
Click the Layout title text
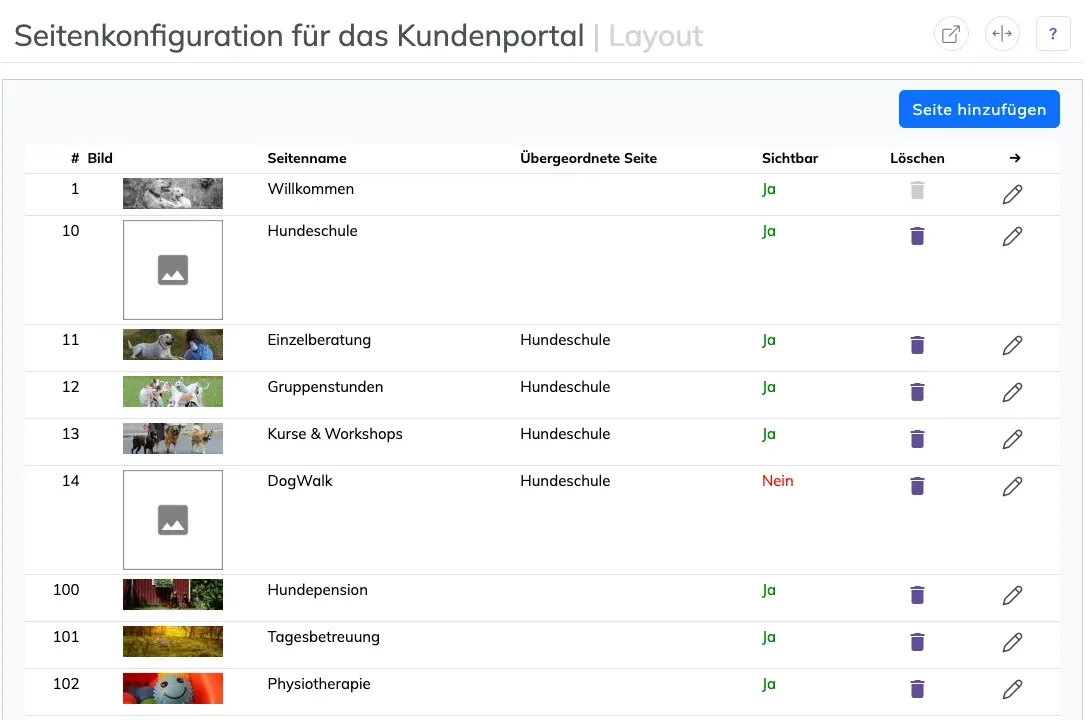click(x=656, y=36)
